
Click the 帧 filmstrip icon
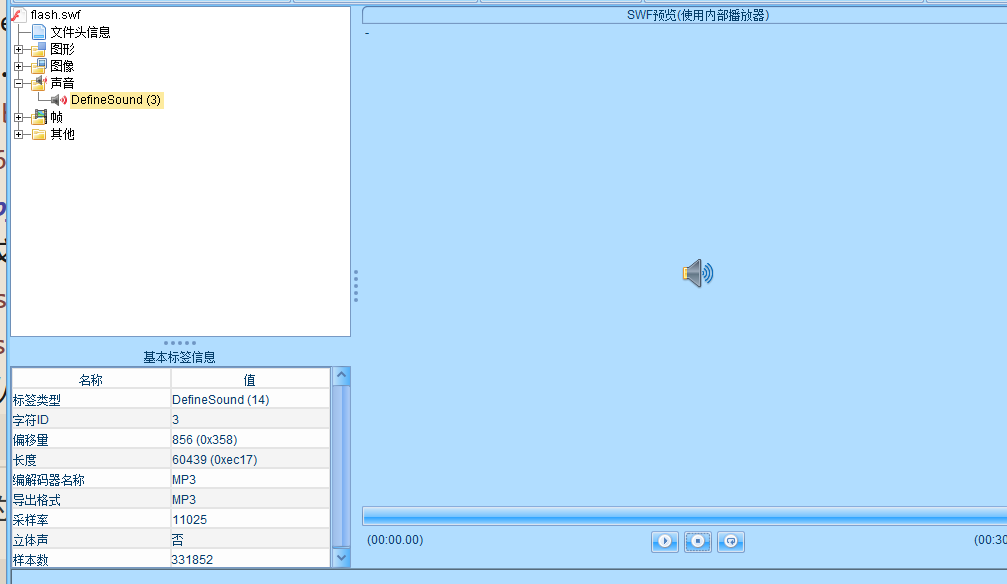[x=40, y=117]
